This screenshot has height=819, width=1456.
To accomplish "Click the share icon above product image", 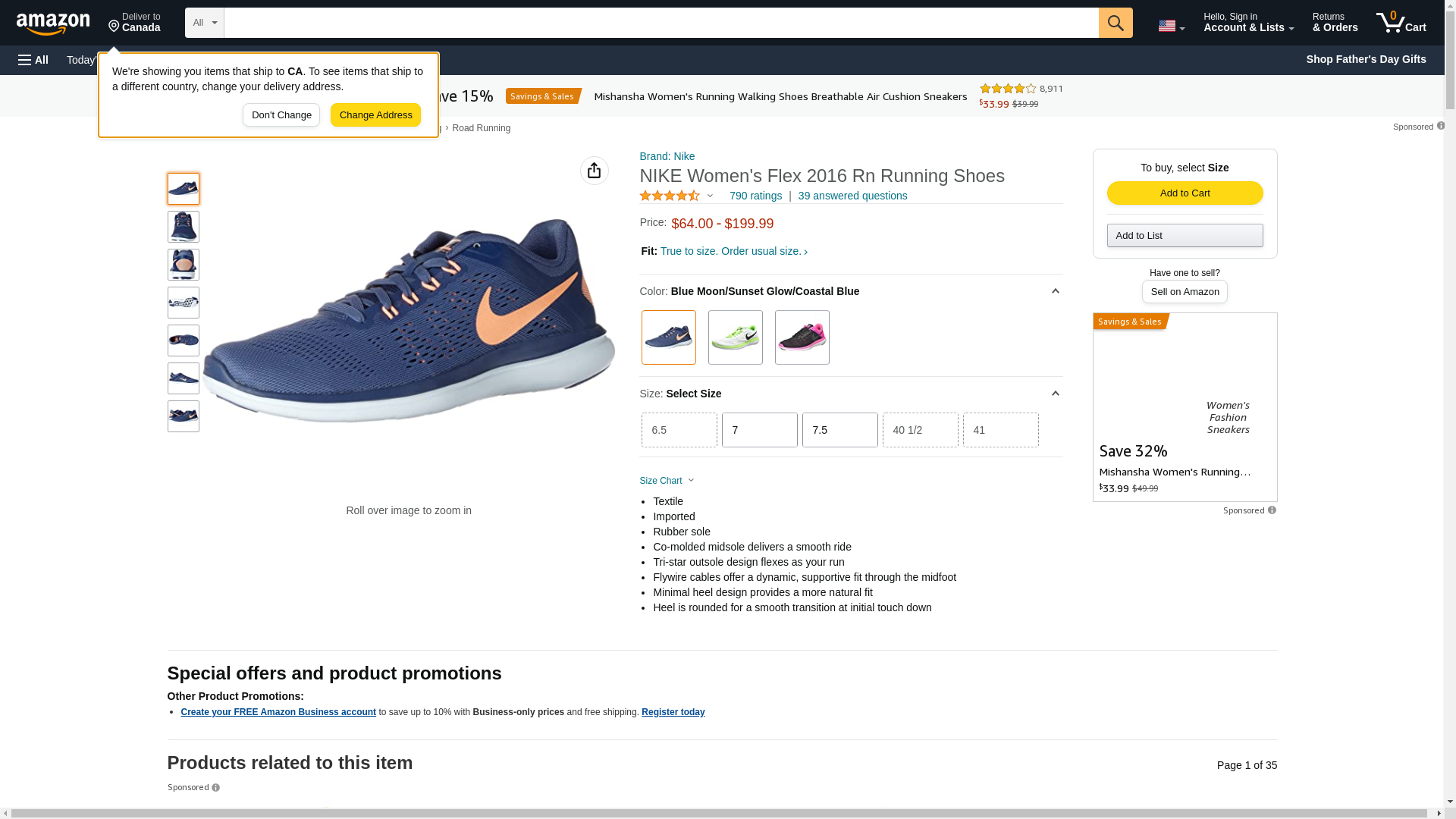I will [x=595, y=171].
